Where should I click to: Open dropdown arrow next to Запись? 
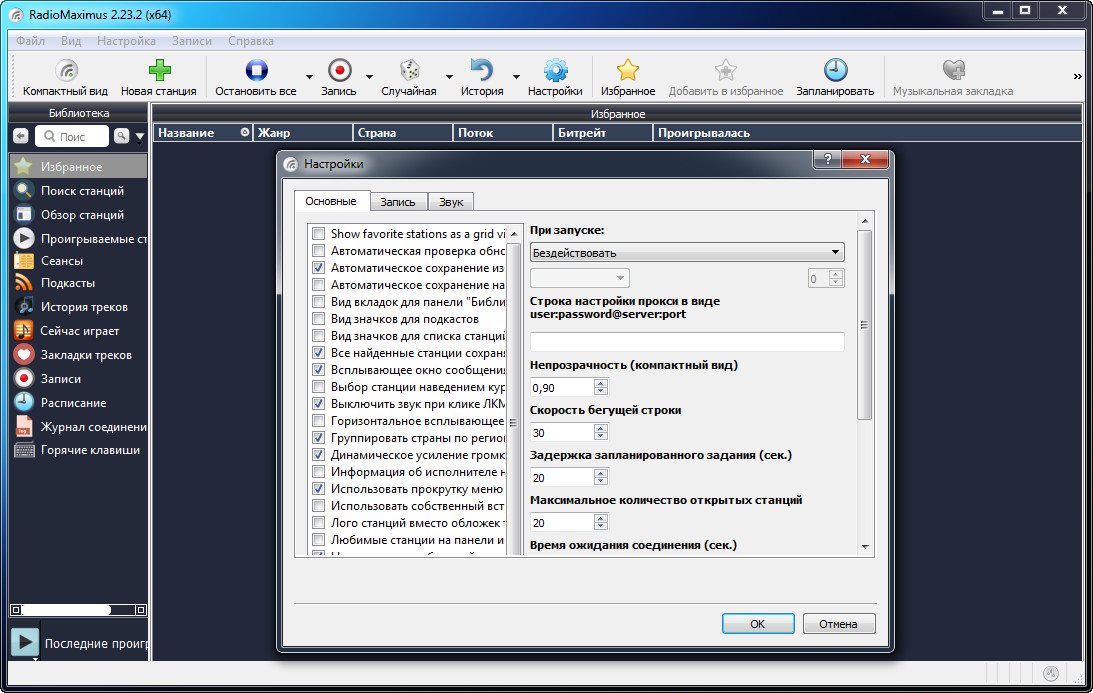369,77
